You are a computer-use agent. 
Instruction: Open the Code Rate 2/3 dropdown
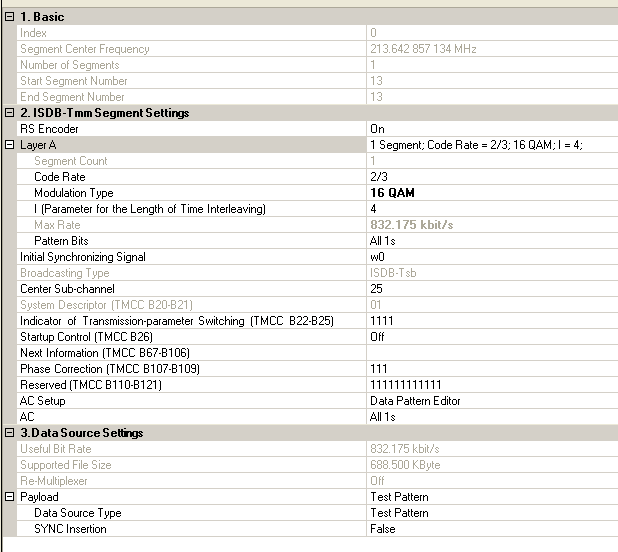point(490,177)
